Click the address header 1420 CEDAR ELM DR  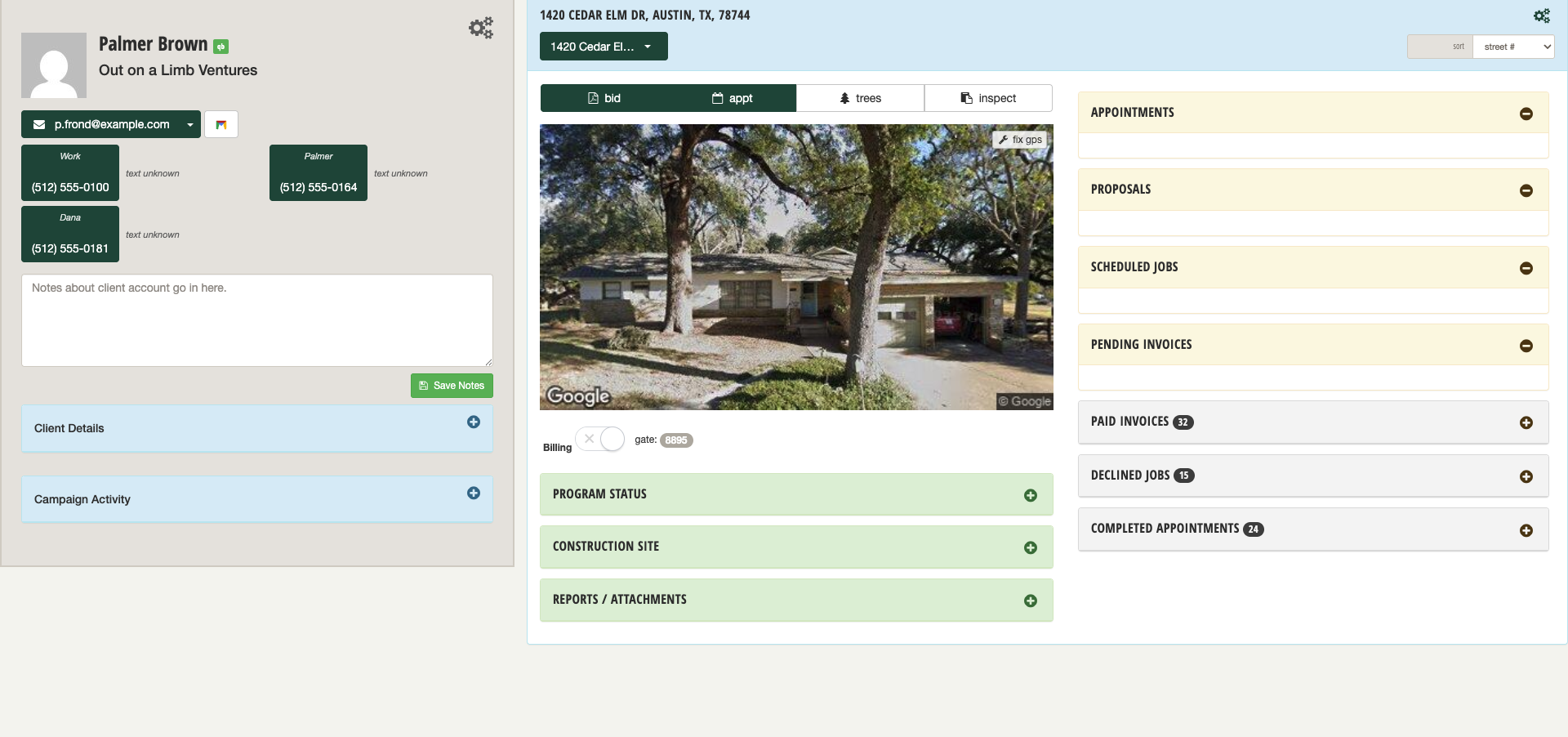644,15
